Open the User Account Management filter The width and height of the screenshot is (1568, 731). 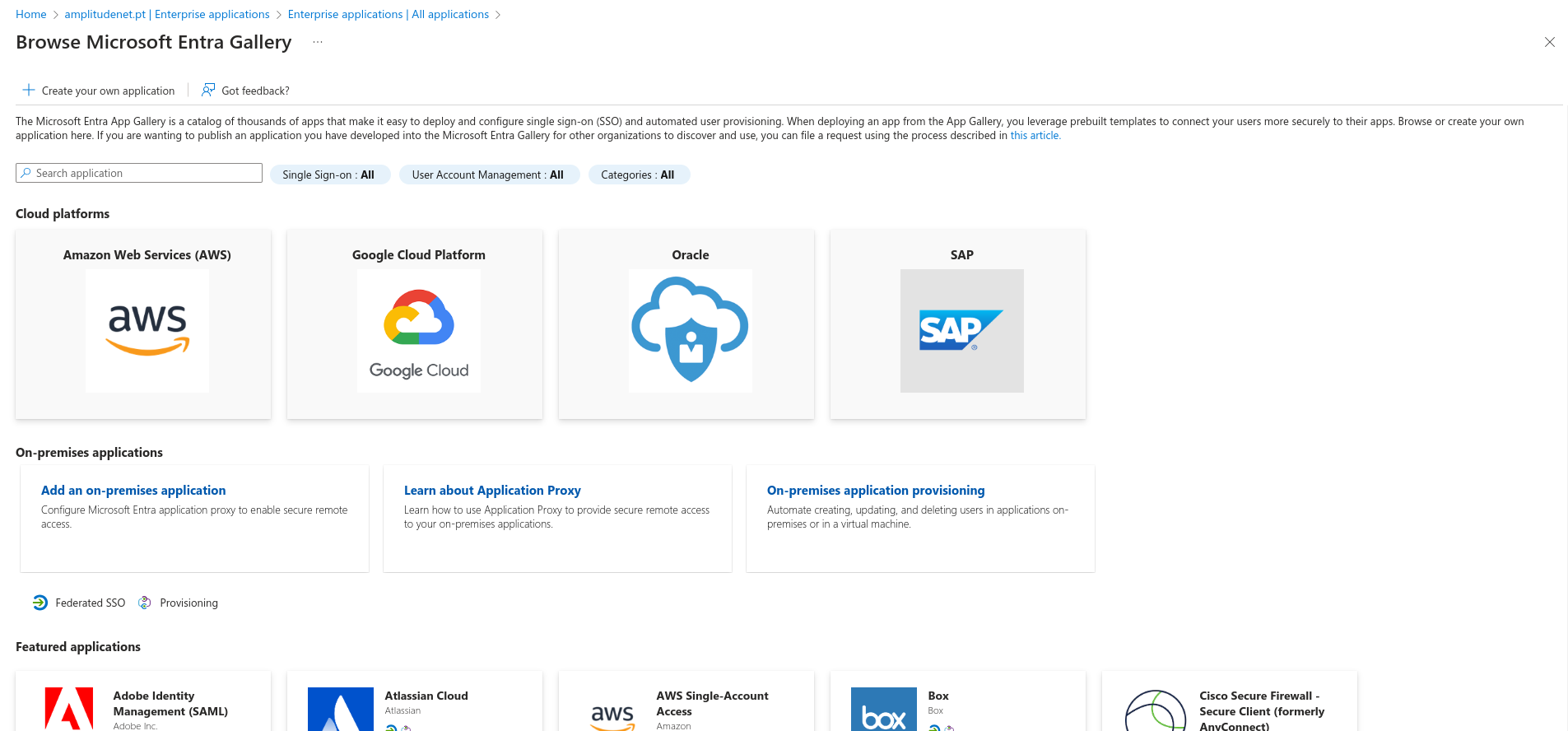[x=489, y=175]
